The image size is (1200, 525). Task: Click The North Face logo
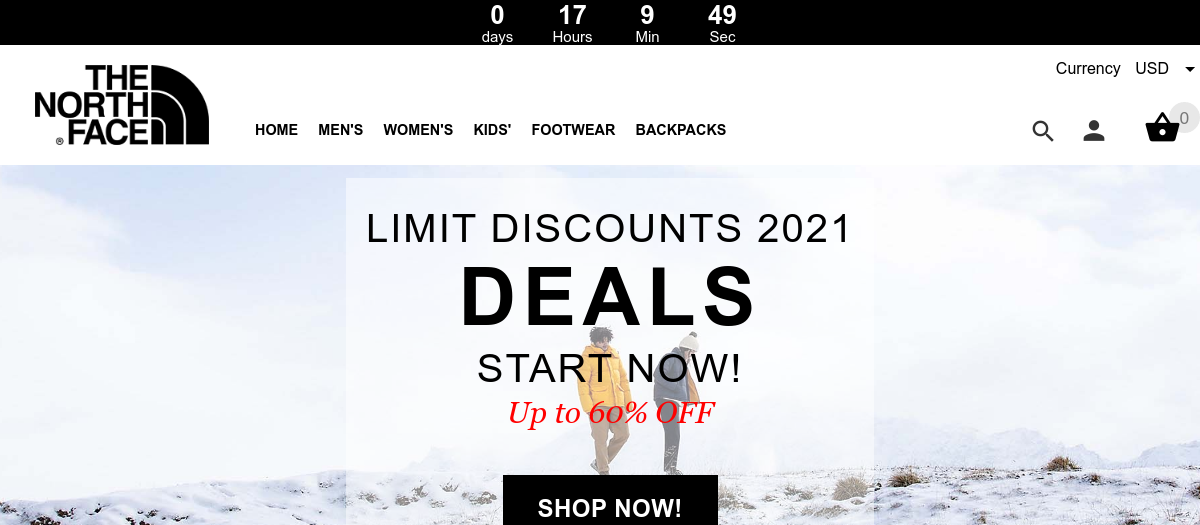(121, 105)
